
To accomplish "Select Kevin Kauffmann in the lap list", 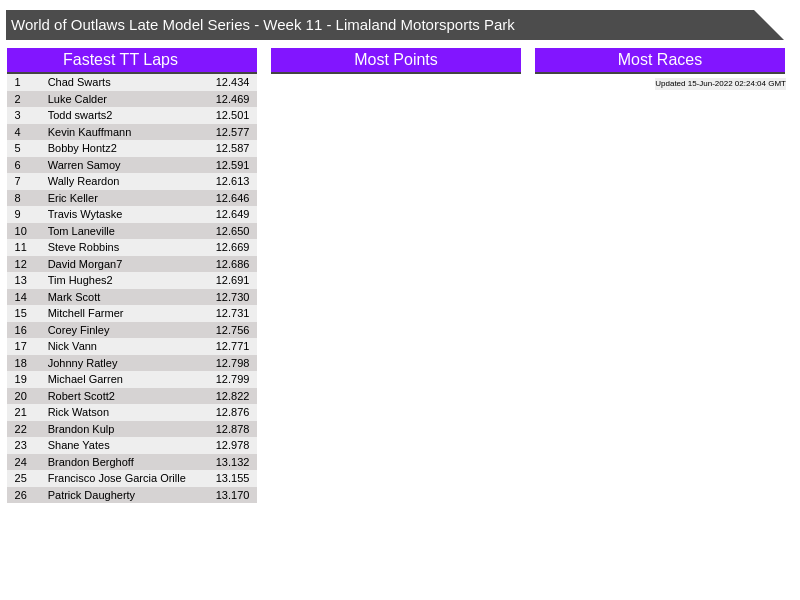I will (89, 132).
